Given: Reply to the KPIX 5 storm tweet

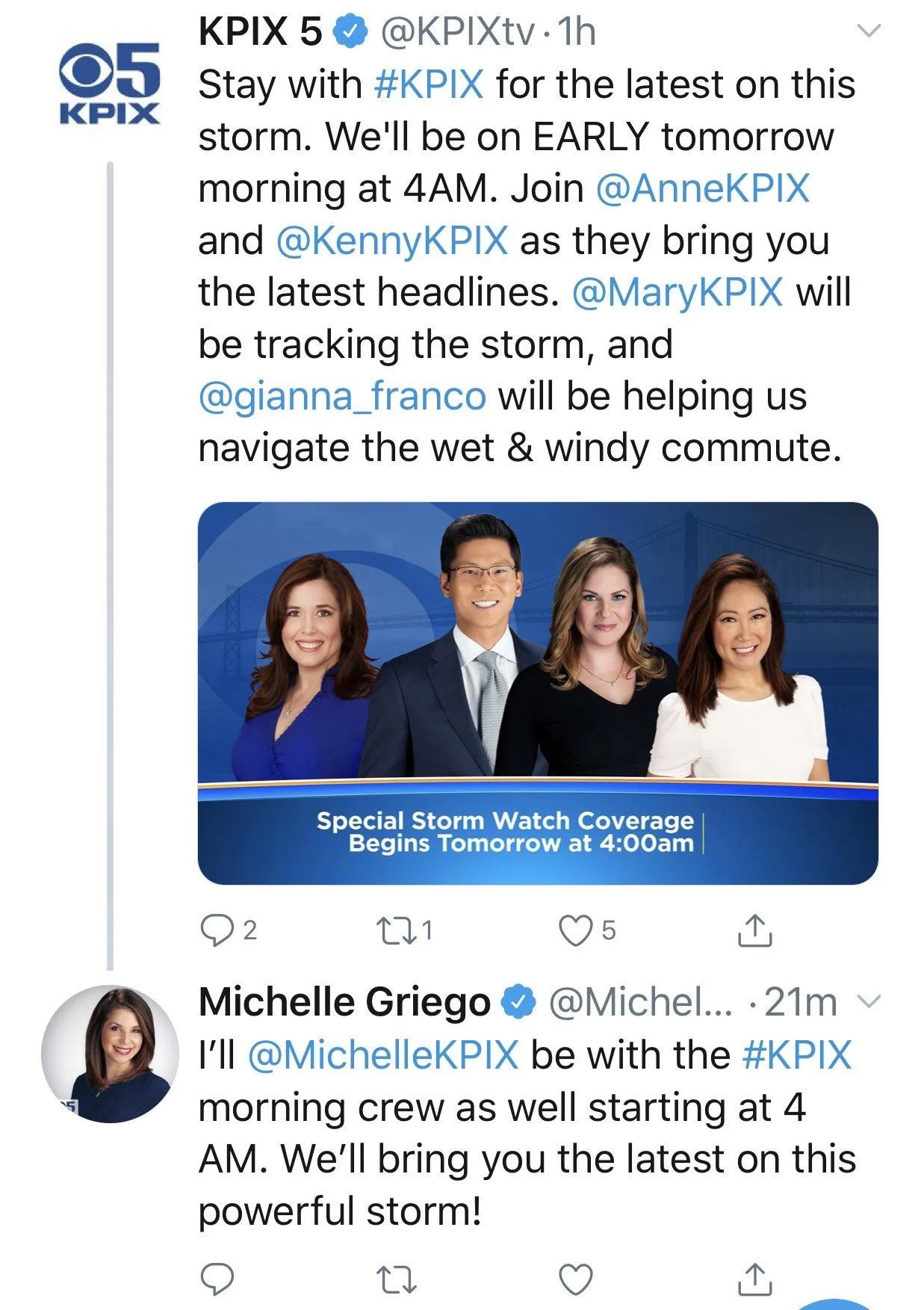Looking at the screenshot, I should pyautogui.click(x=217, y=930).
